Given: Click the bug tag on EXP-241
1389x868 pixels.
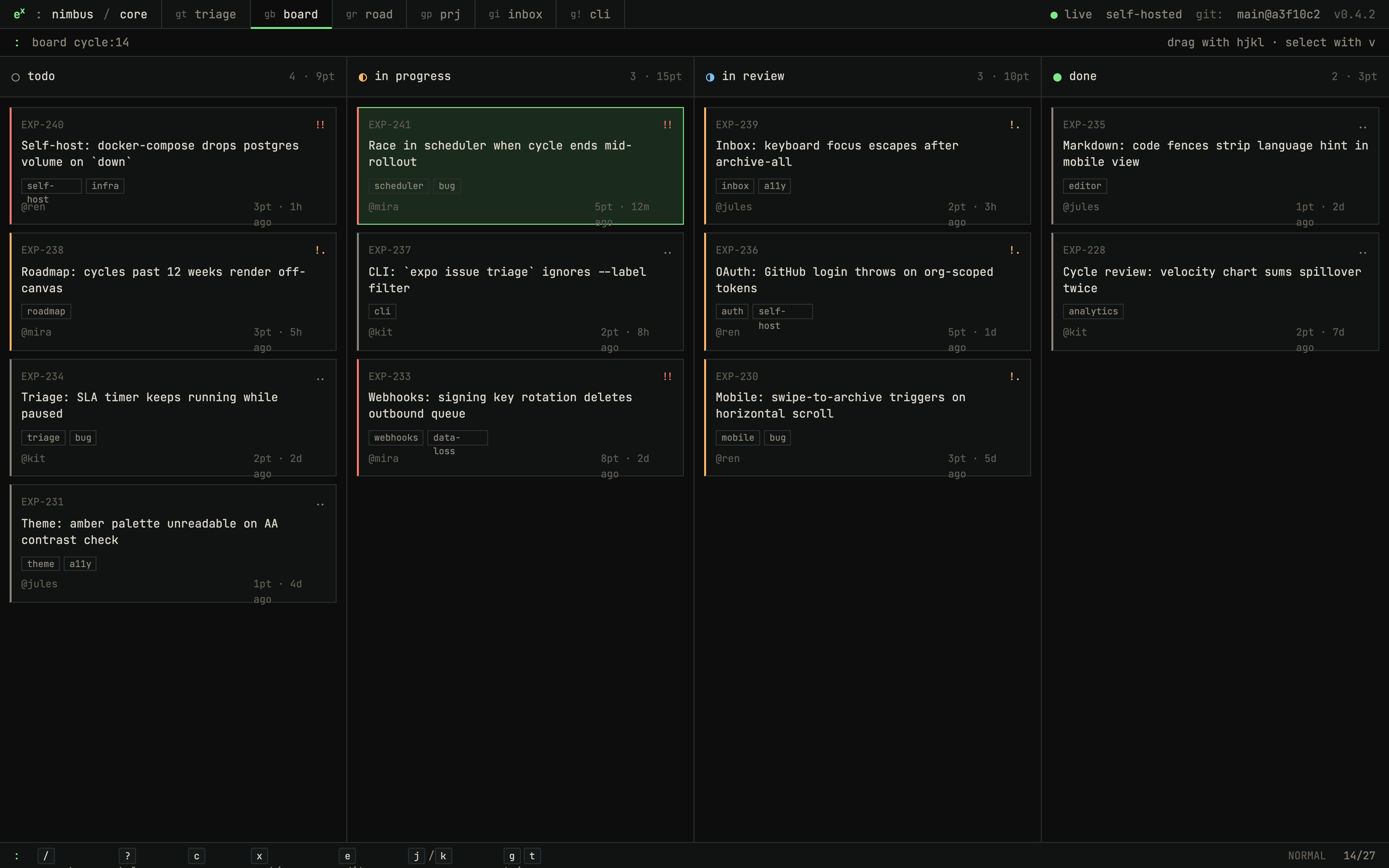Looking at the screenshot, I should coord(447,186).
